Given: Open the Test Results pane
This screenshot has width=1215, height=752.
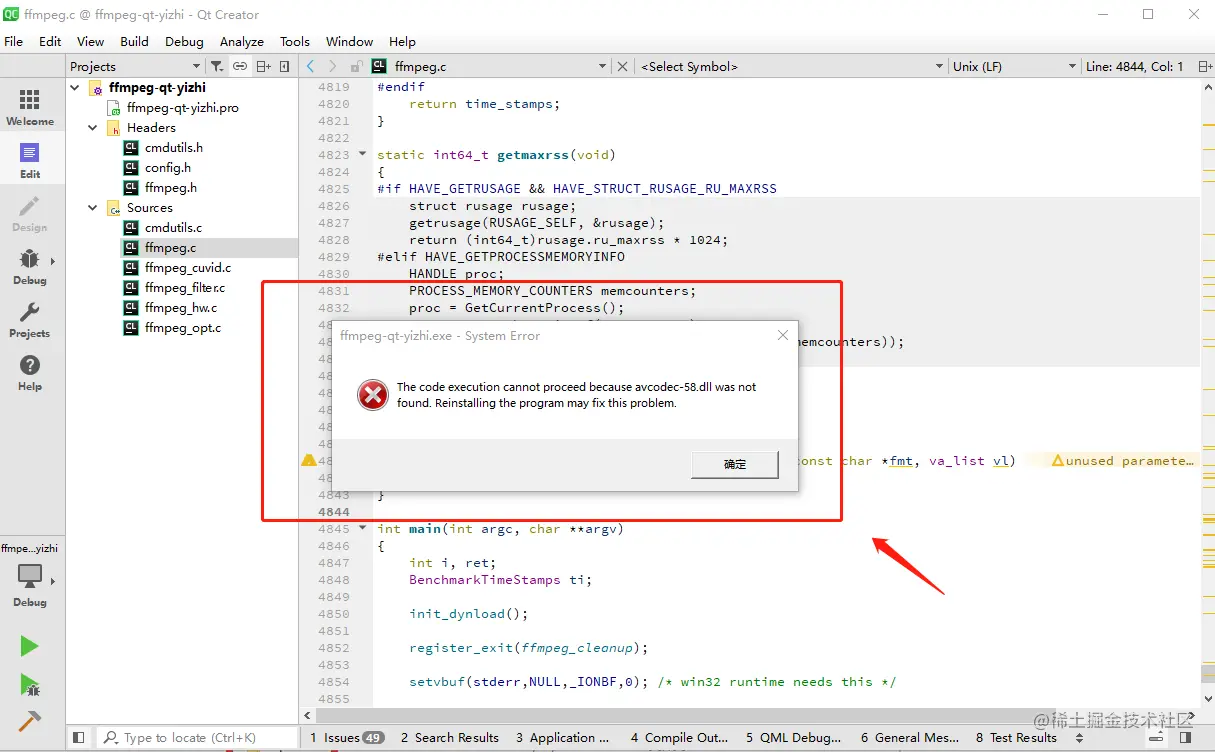Looking at the screenshot, I should pyautogui.click(x=1016, y=738).
